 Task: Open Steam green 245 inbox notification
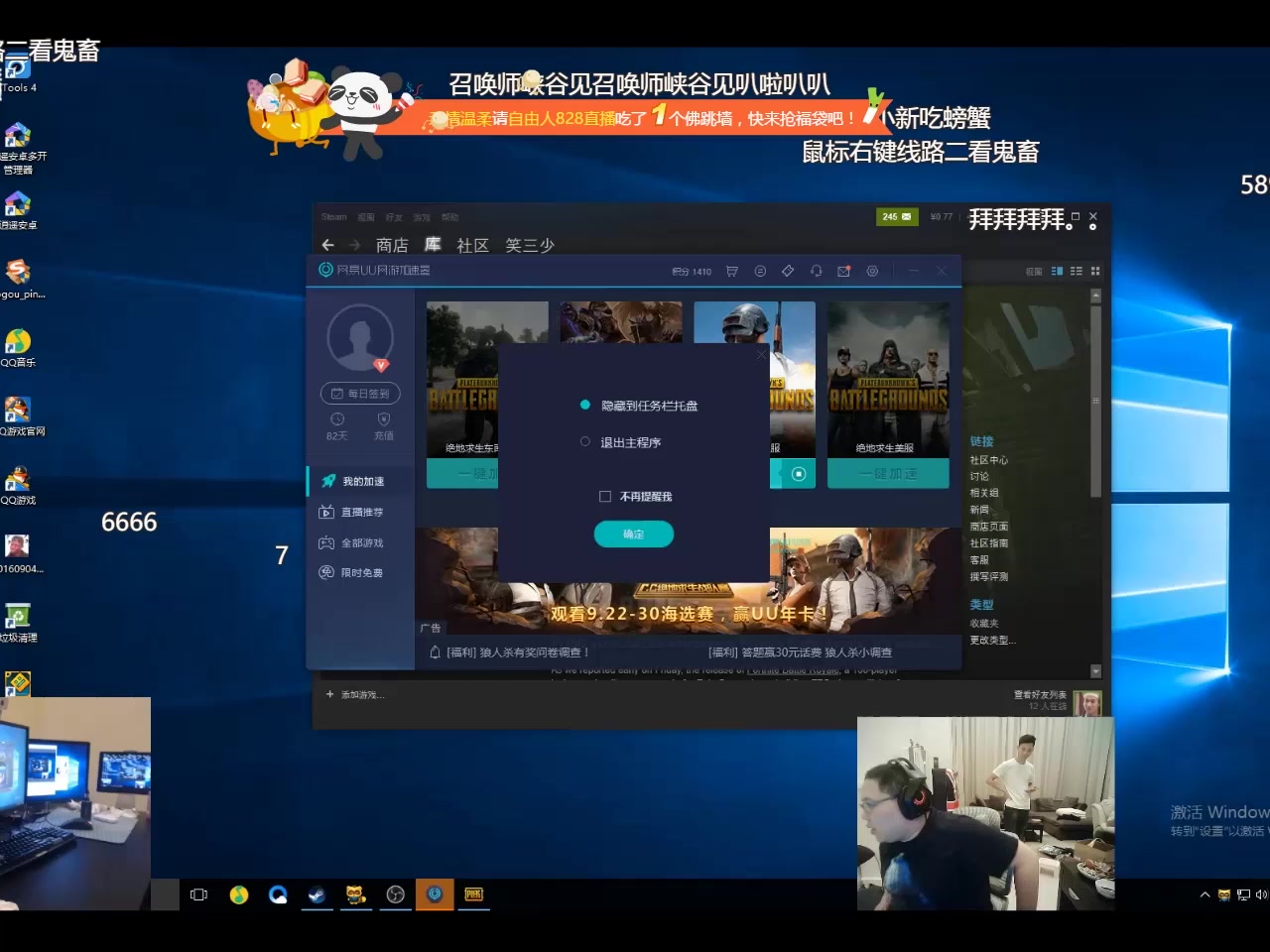pos(897,216)
